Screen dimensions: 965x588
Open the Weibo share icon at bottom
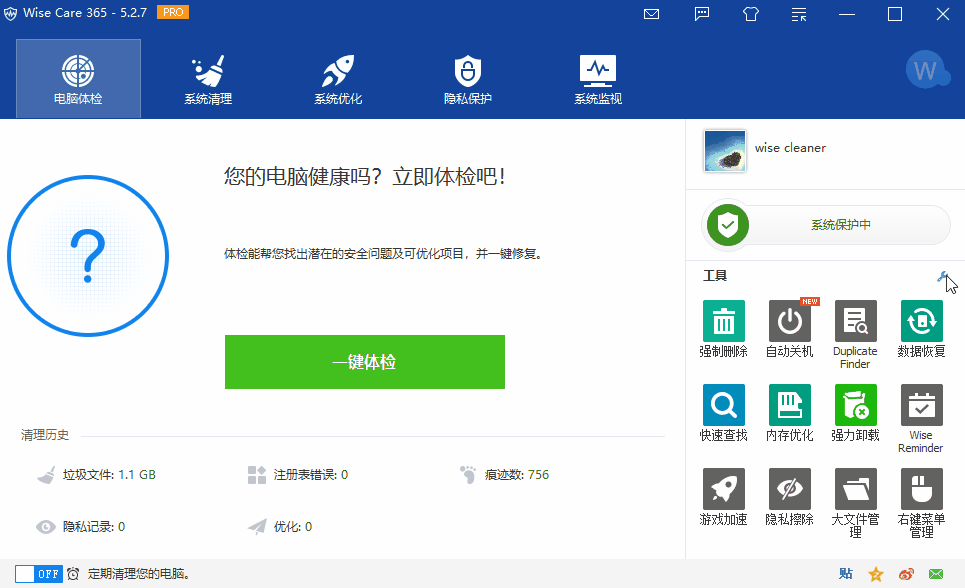908,573
